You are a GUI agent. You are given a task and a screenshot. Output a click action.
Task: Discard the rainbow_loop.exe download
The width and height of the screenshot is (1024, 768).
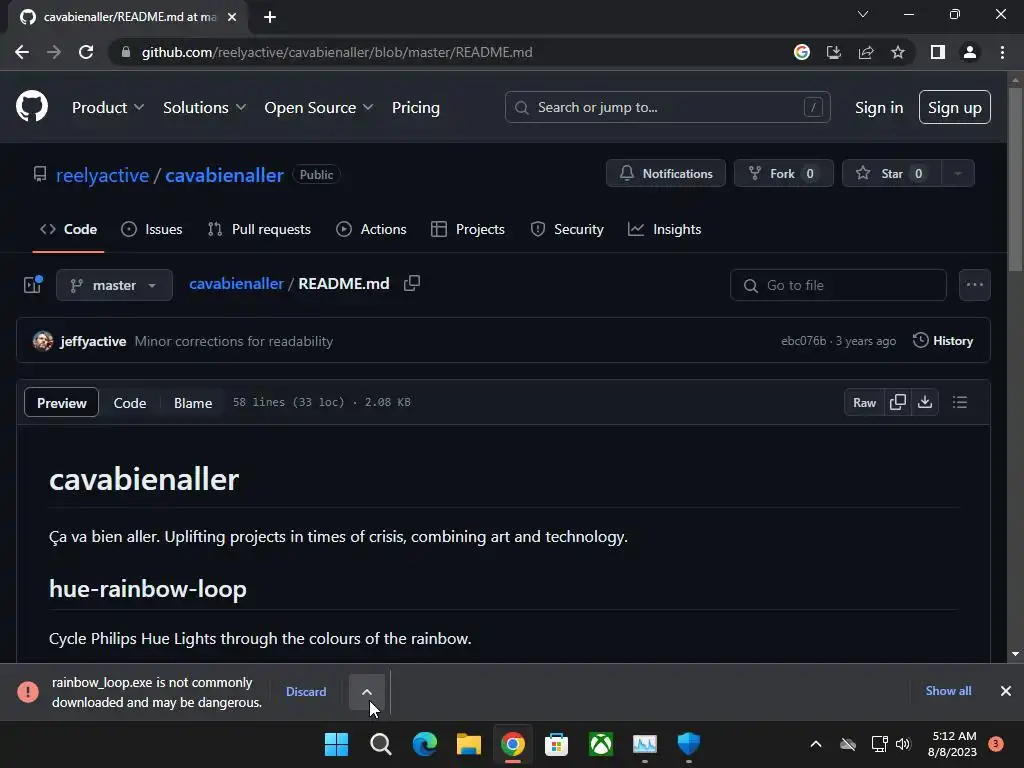click(x=306, y=692)
